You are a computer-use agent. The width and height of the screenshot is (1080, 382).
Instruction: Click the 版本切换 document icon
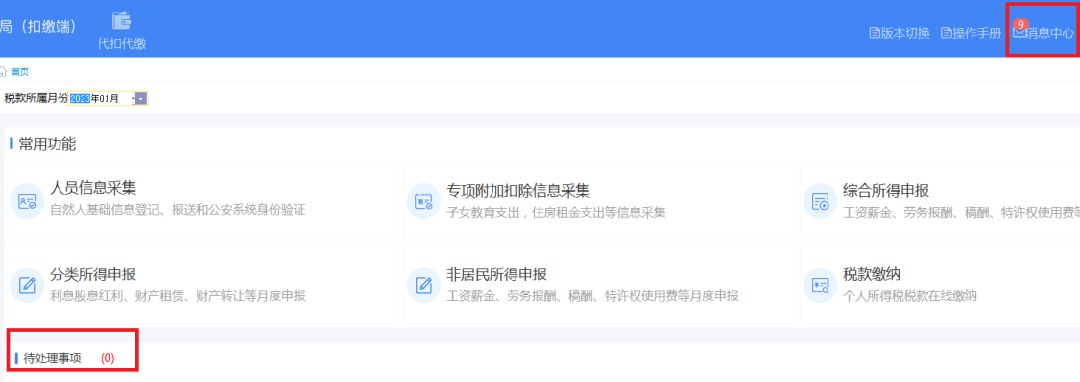point(875,33)
